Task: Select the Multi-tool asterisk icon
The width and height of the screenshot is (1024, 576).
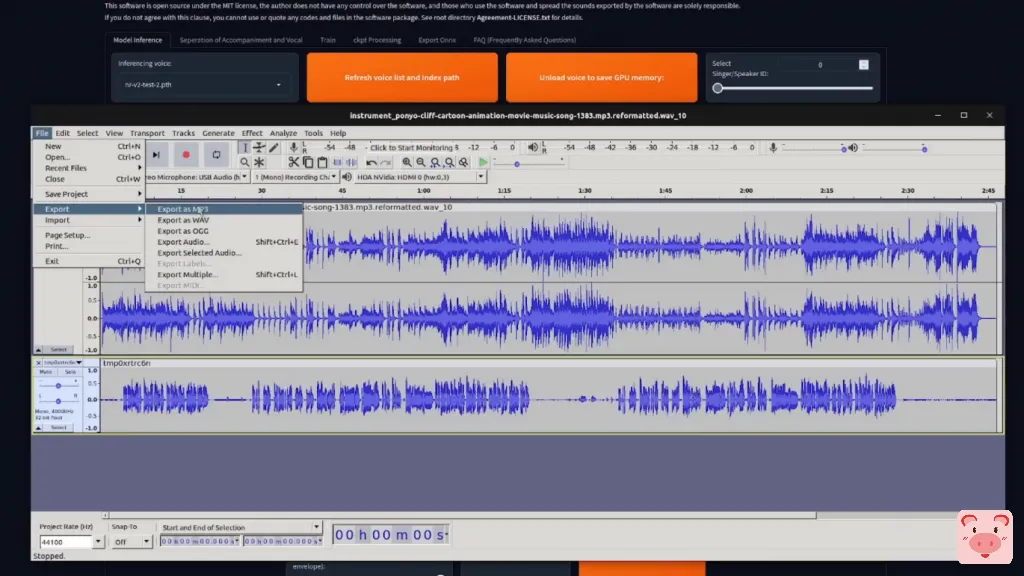Action: tap(259, 162)
